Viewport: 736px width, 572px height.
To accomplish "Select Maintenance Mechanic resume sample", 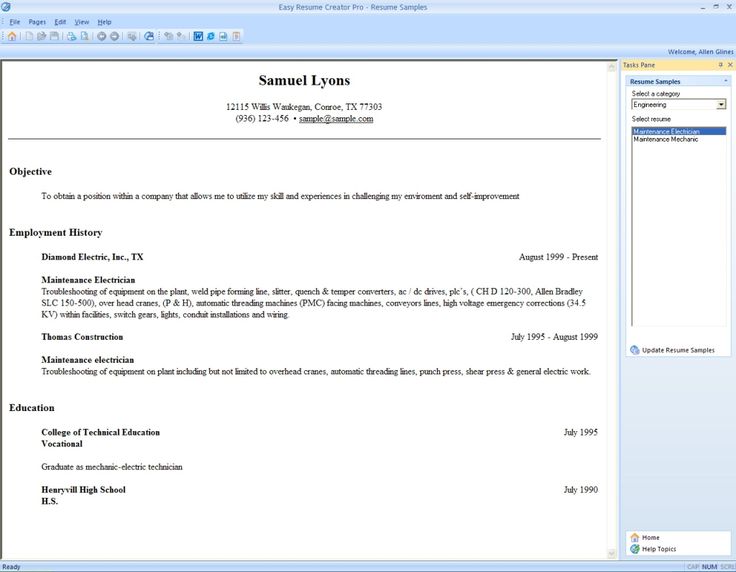I will [x=666, y=139].
